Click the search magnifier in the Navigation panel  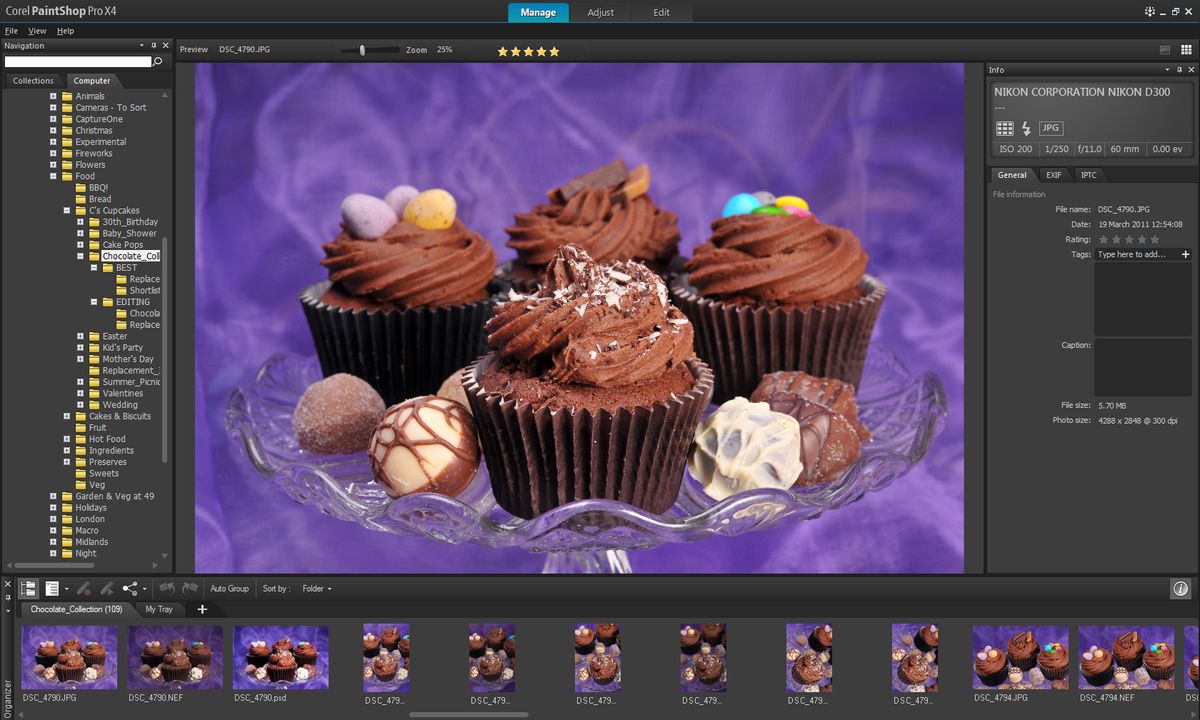pyautogui.click(x=157, y=61)
